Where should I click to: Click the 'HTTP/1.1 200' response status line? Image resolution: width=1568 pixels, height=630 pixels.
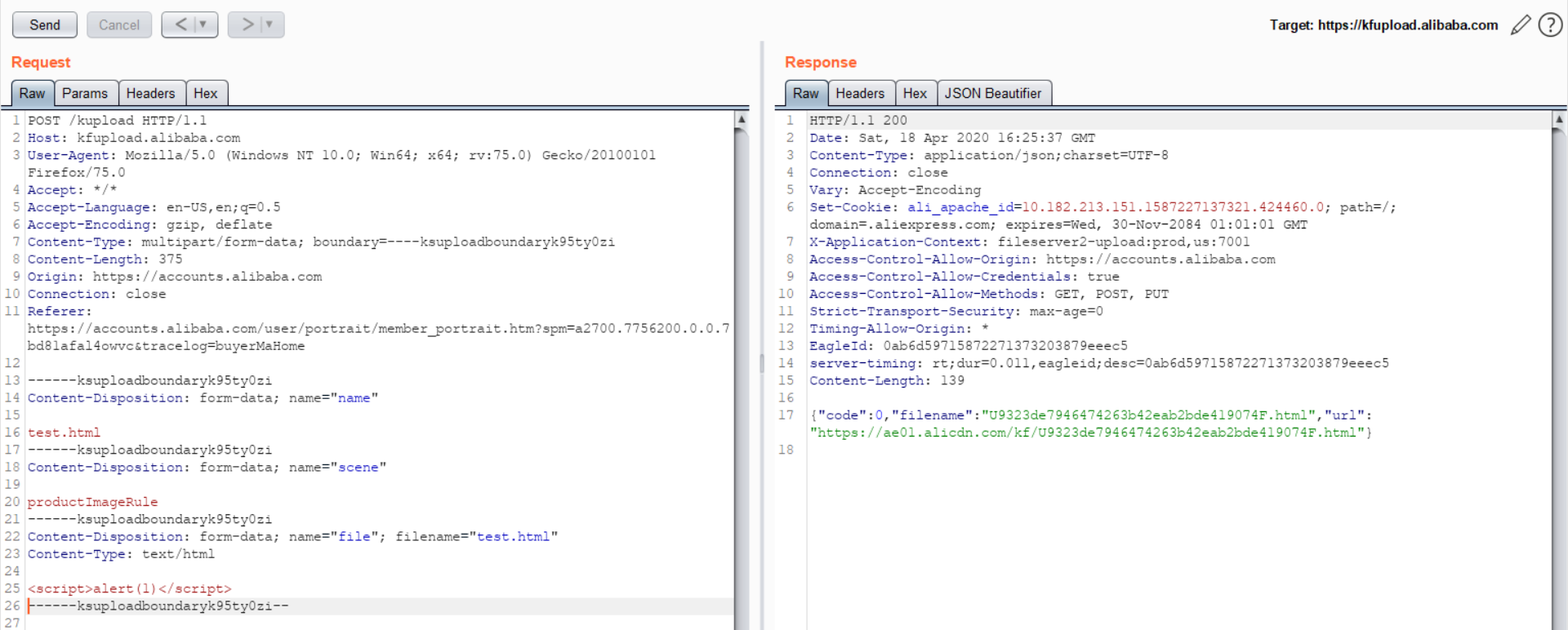click(x=858, y=121)
